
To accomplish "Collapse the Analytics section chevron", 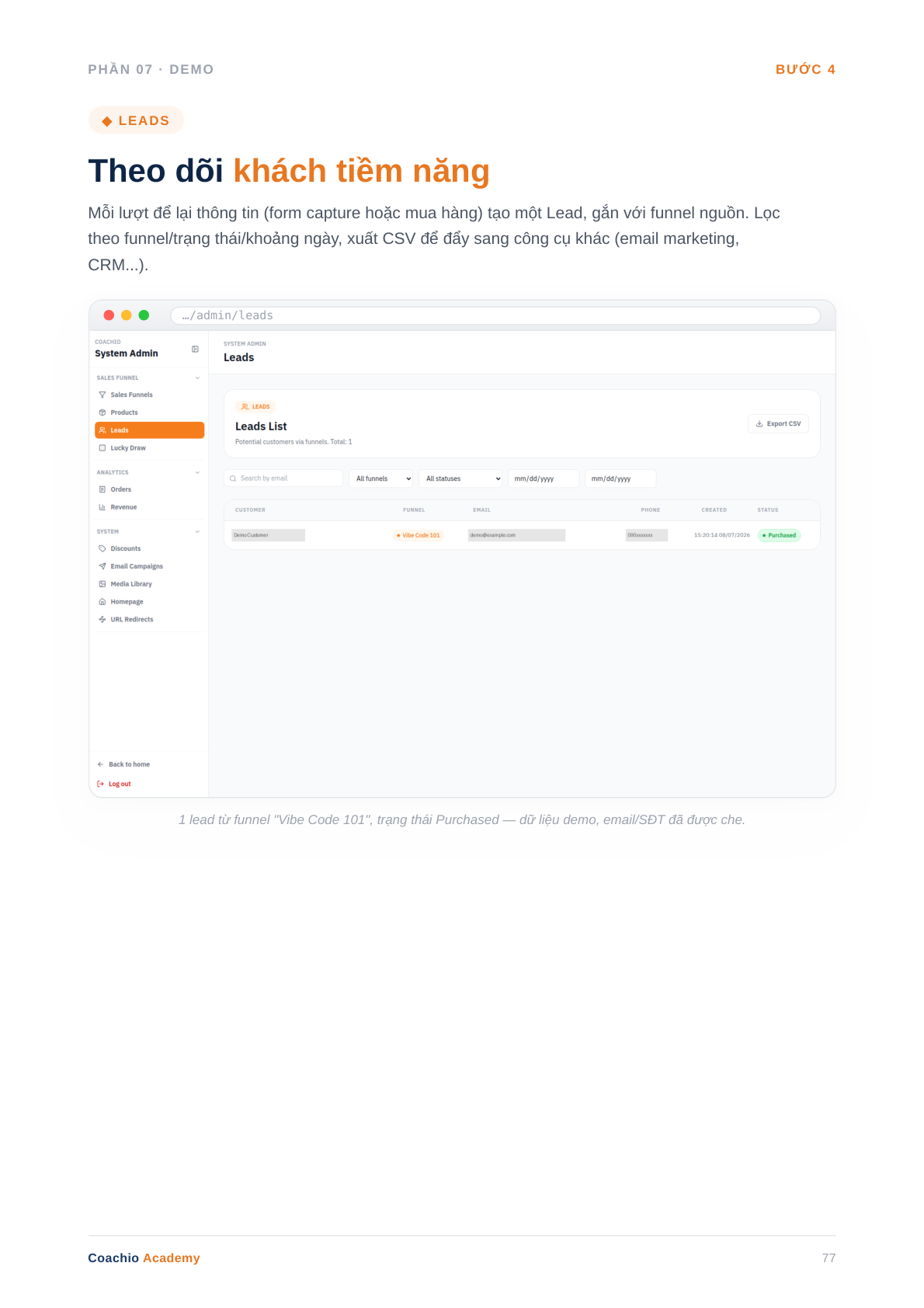I will (x=197, y=472).
